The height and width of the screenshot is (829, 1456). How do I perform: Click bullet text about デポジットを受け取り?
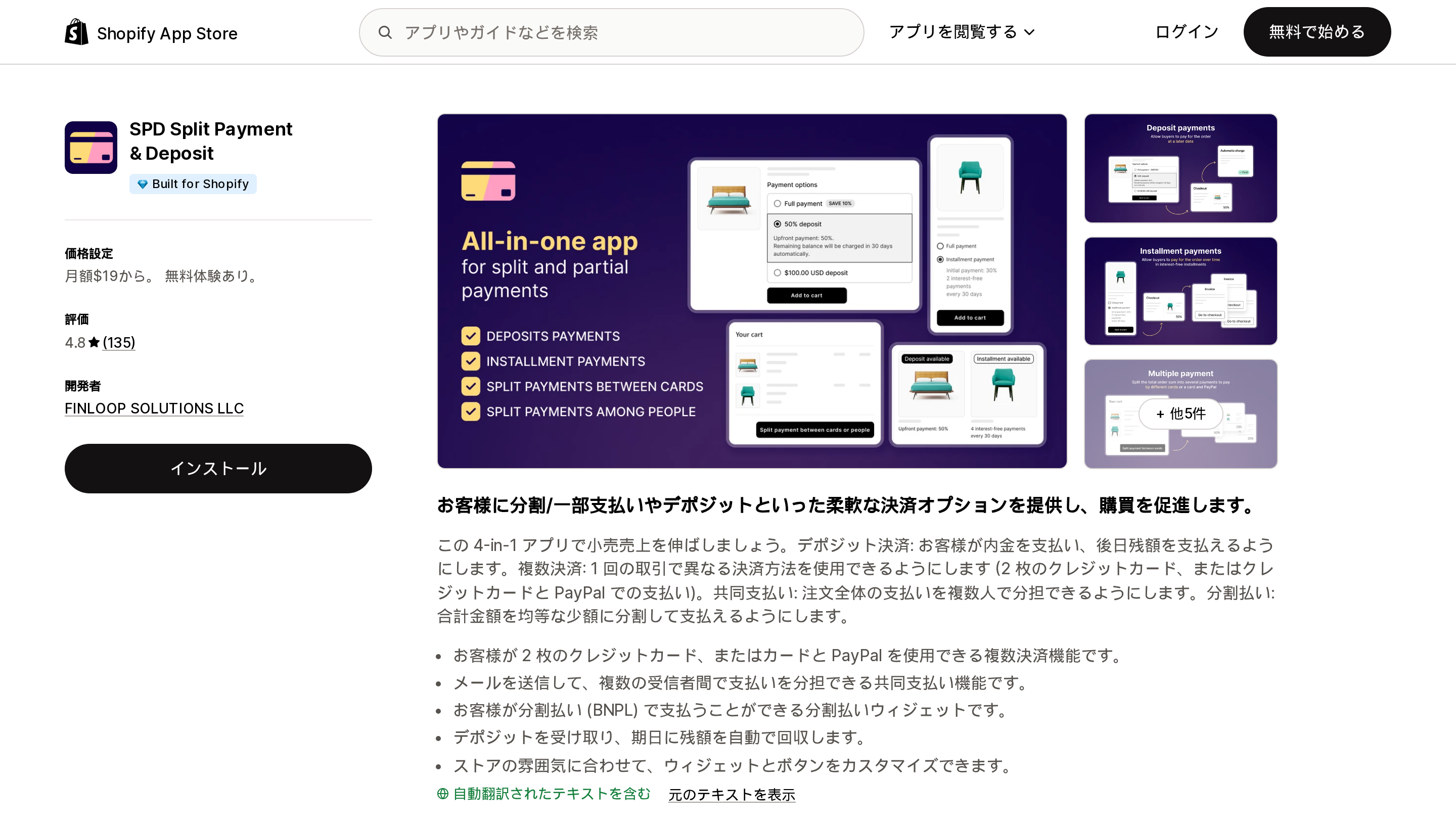point(660,738)
